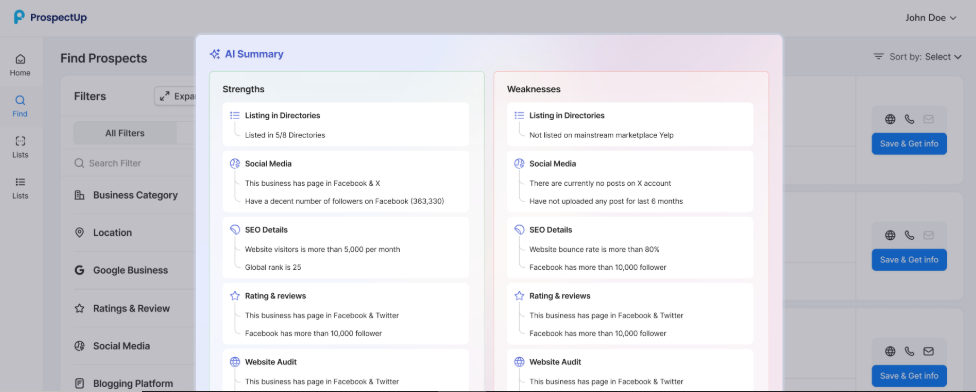976x392 pixels.
Task: Click the Expand button beside Filters
Action: tap(176, 96)
